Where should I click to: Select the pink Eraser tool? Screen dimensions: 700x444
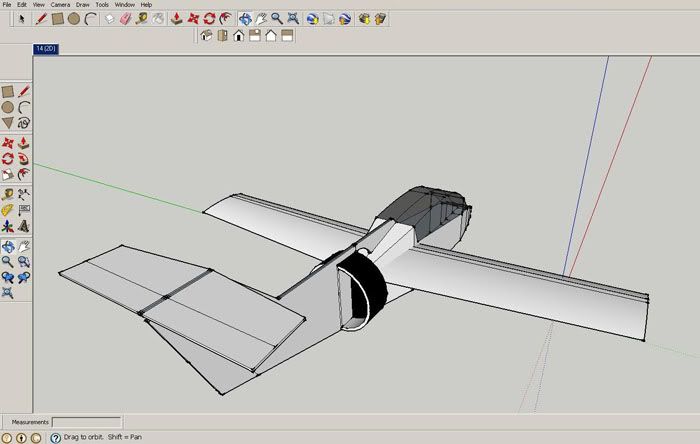[126, 19]
